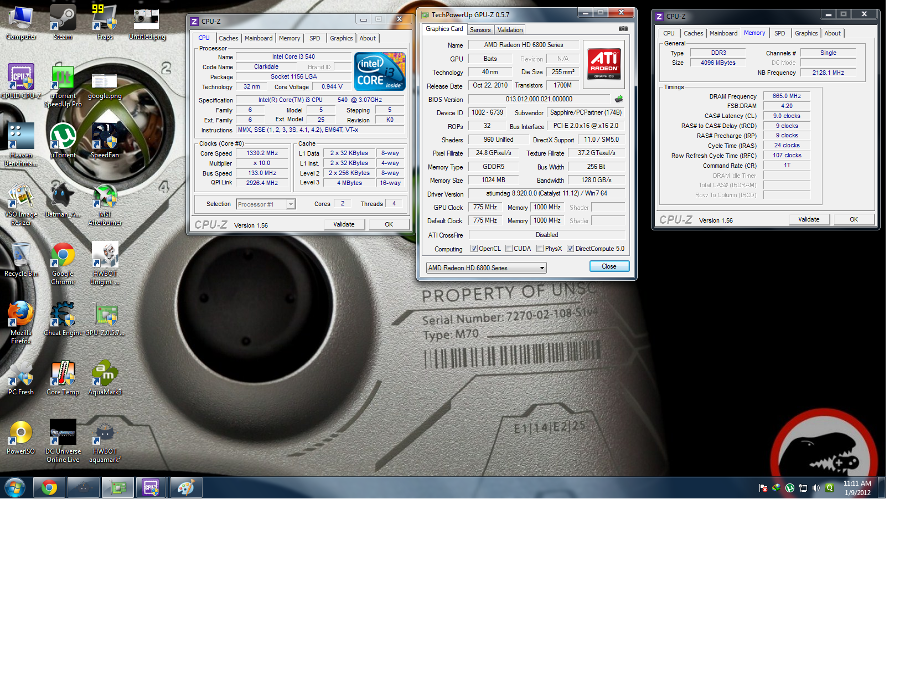Select the google.png desktop file

pos(104,86)
